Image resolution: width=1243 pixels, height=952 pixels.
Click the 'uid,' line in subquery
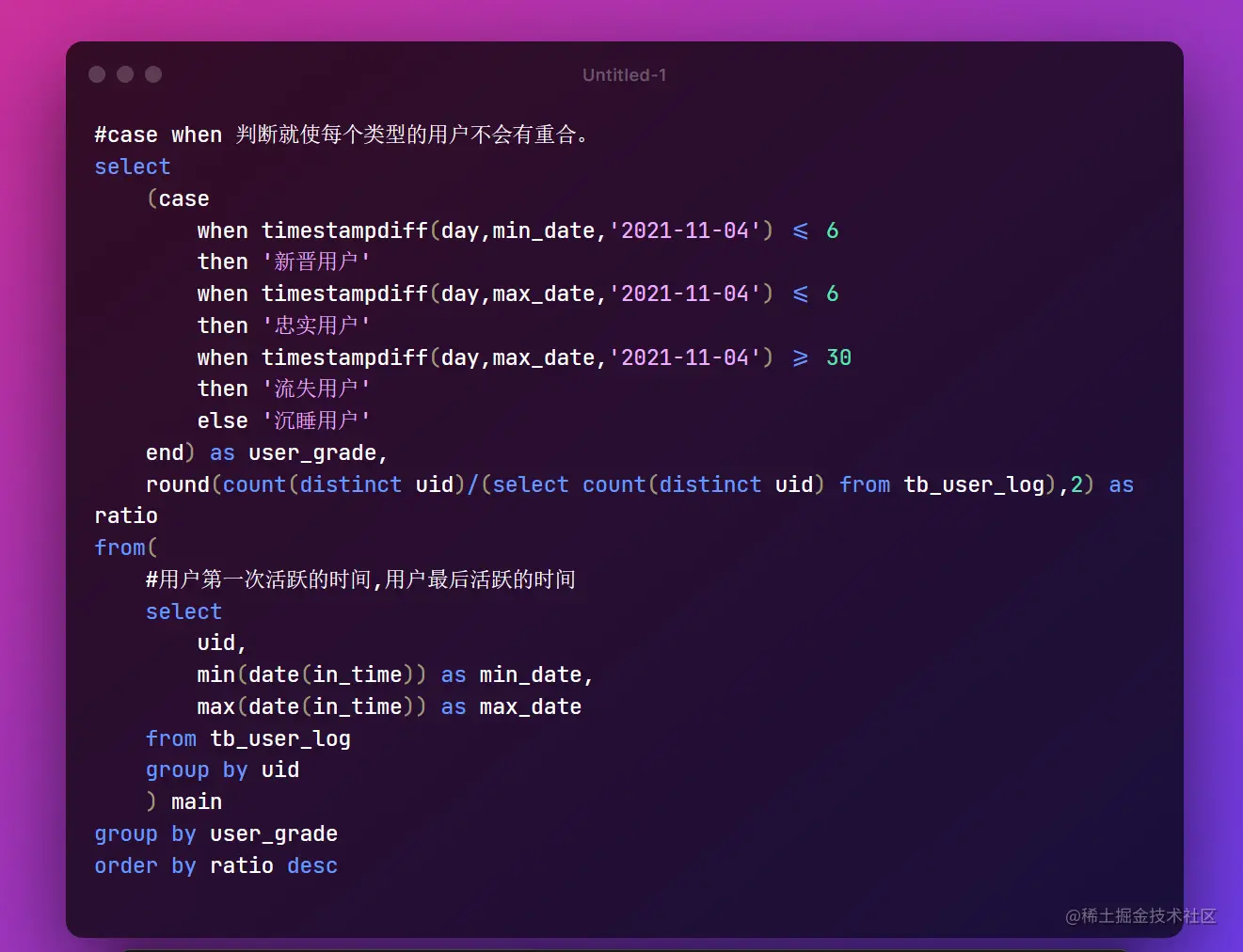[222, 643]
